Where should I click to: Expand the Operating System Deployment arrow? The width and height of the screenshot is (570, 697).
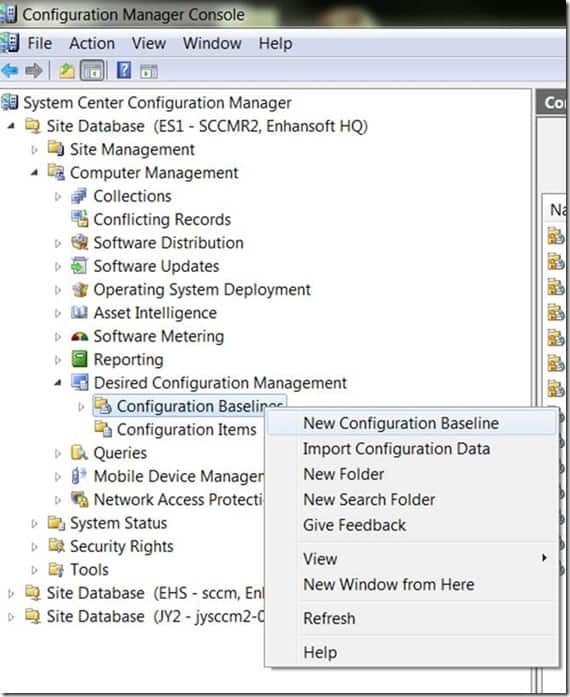coord(58,290)
